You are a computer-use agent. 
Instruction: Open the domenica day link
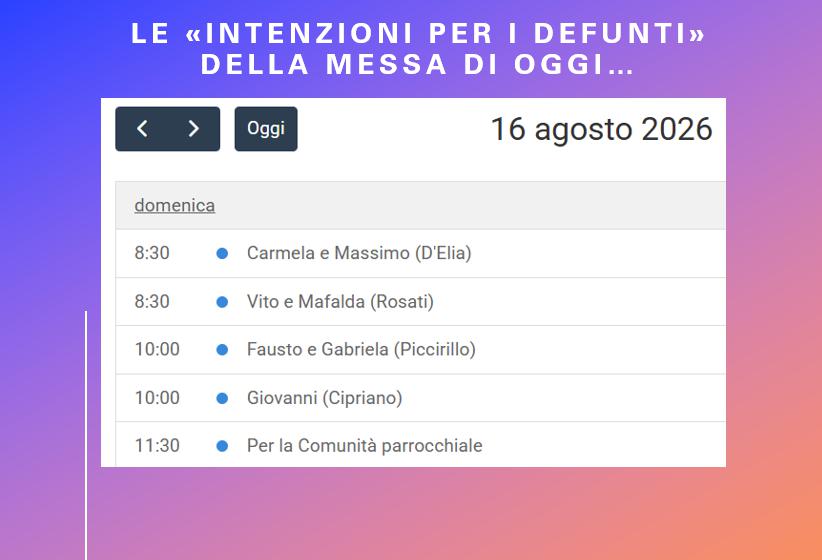click(x=175, y=205)
